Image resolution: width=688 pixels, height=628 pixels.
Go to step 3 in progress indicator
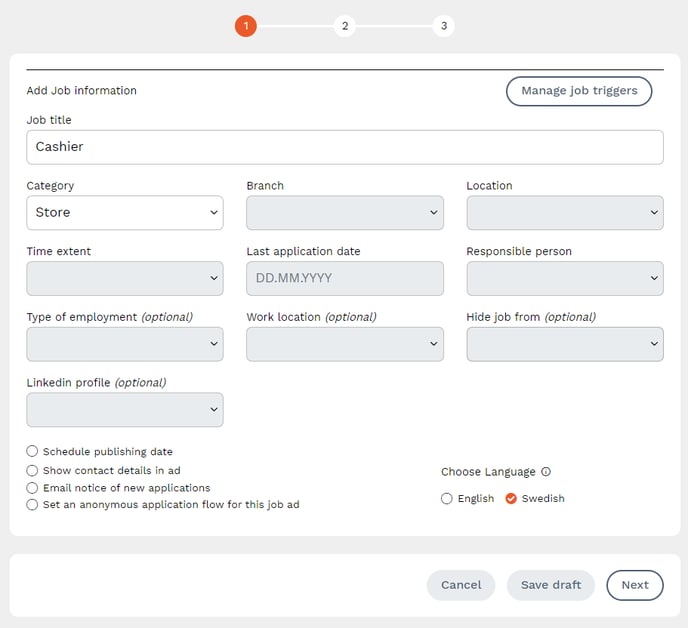[444, 26]
